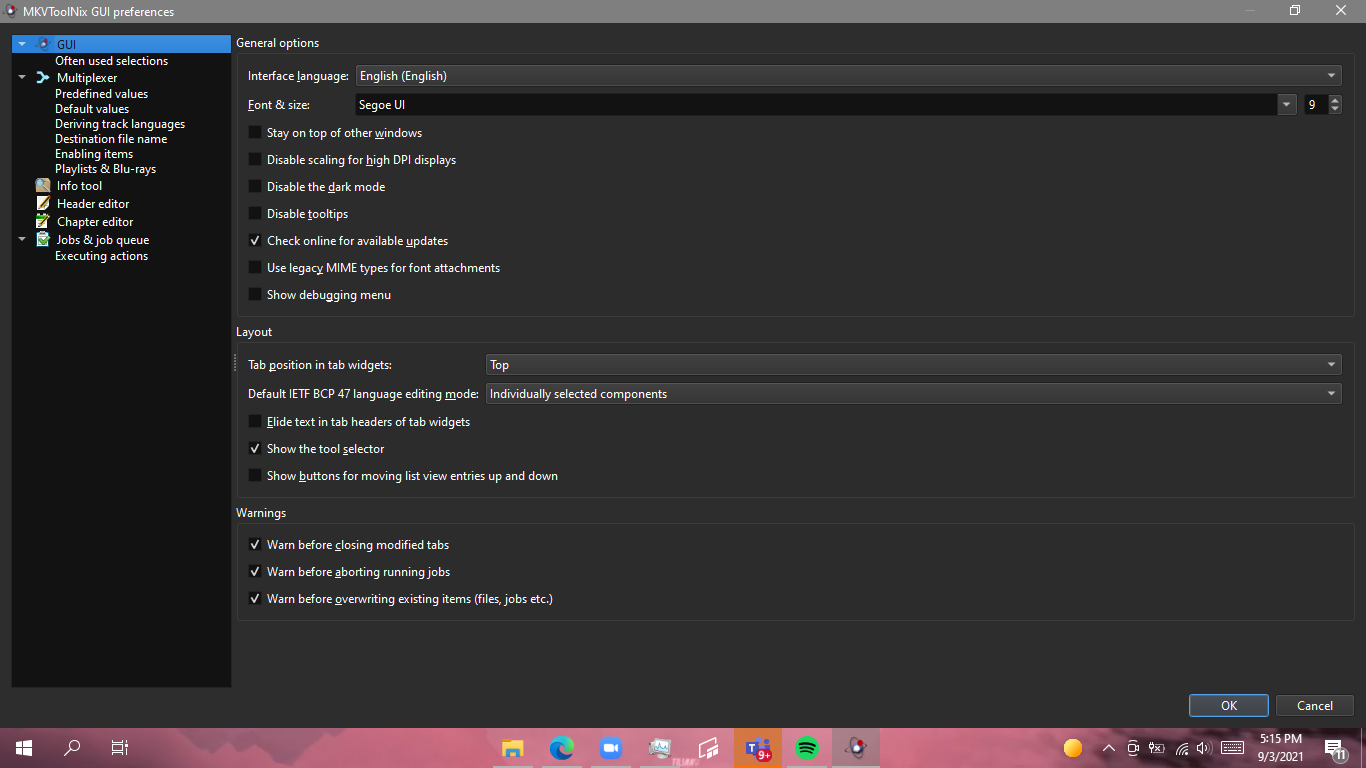This screenshot has width=1366, height=768.
Task: Go to Playlists & Blu-rays settings
Action: click(105, 169)
